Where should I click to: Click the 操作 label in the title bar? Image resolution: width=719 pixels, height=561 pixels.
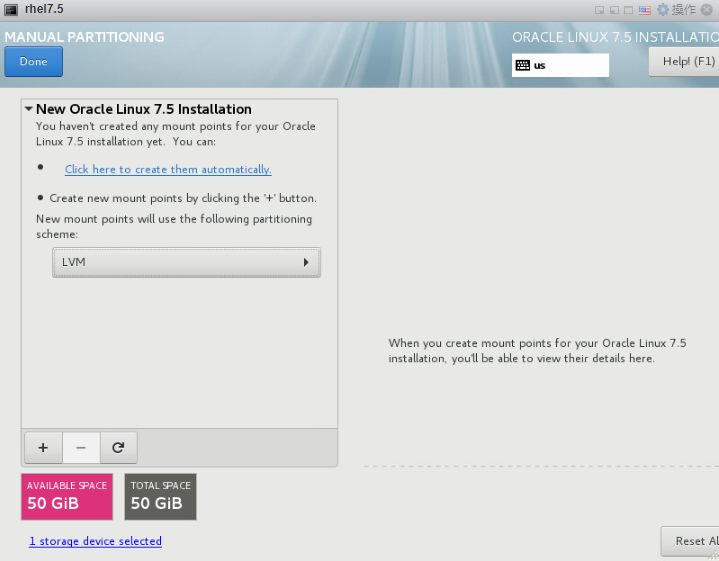pos(684,10)
